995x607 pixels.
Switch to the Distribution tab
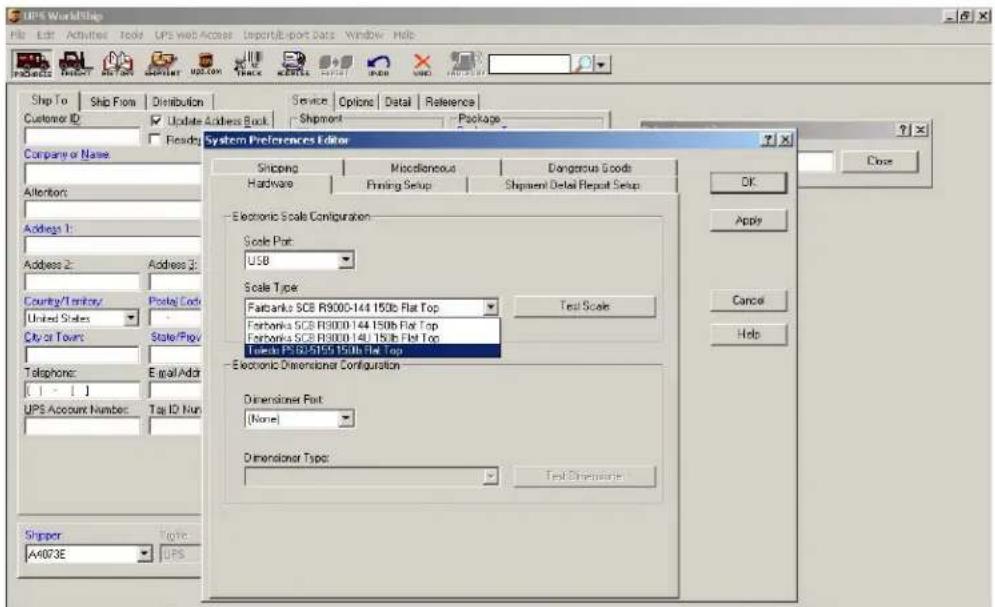tap(178, 101)
